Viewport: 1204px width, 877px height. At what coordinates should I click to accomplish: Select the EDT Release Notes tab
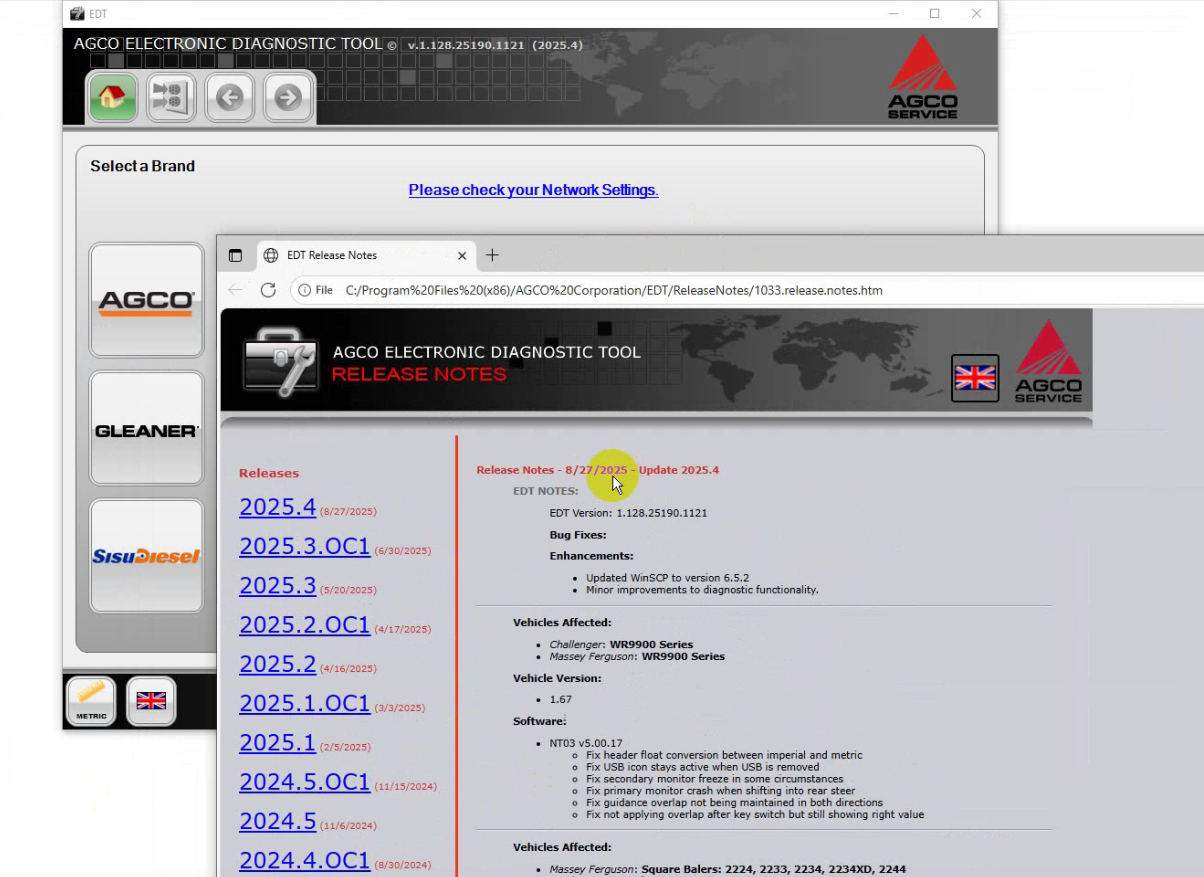(366, 255)
